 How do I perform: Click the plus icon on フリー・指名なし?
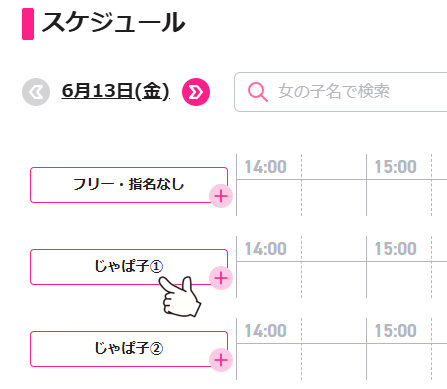coord(221,196)
